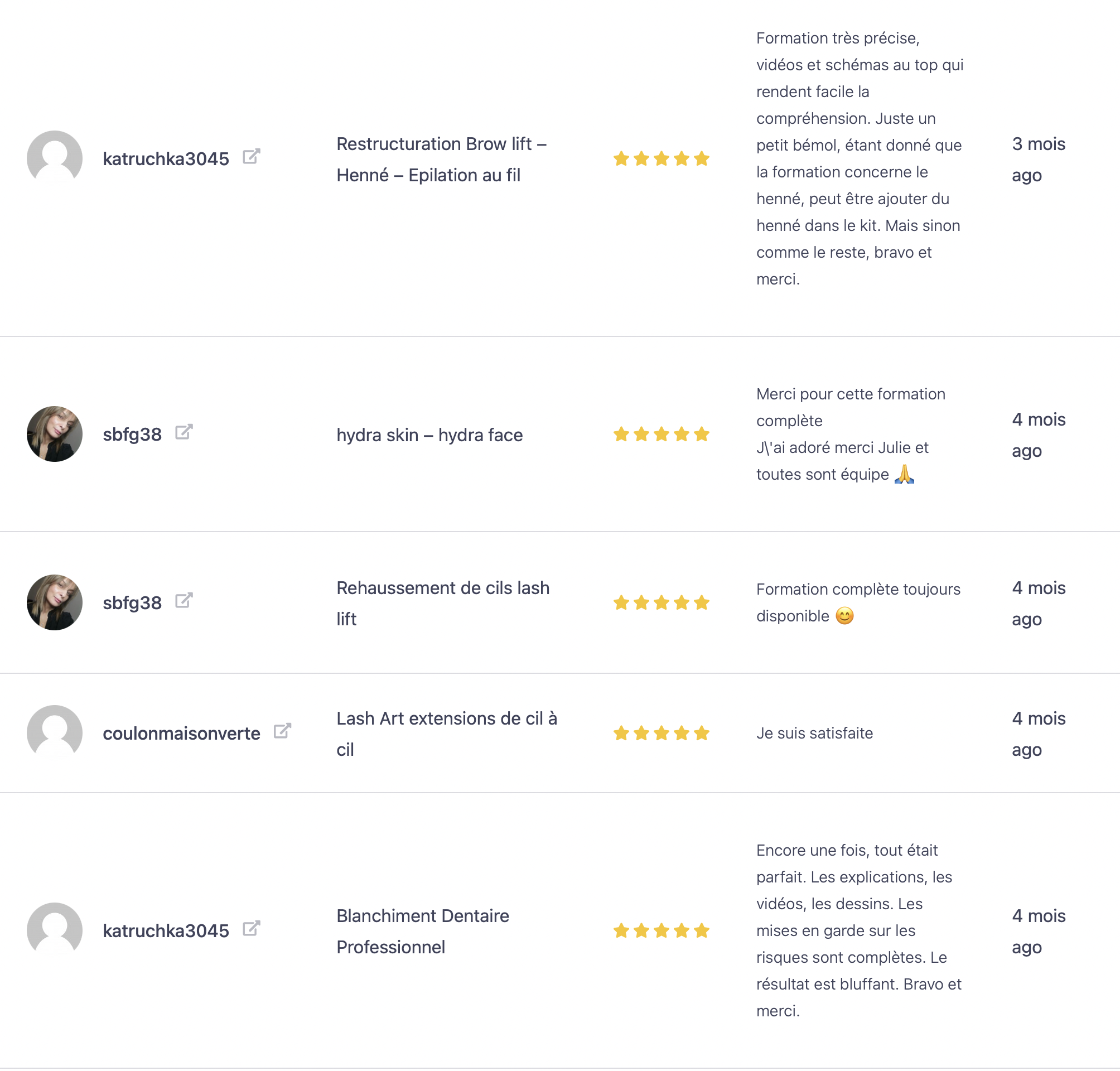
Task: Open the hydra skin – hydra face course
Action: click(x=429, y=435)
